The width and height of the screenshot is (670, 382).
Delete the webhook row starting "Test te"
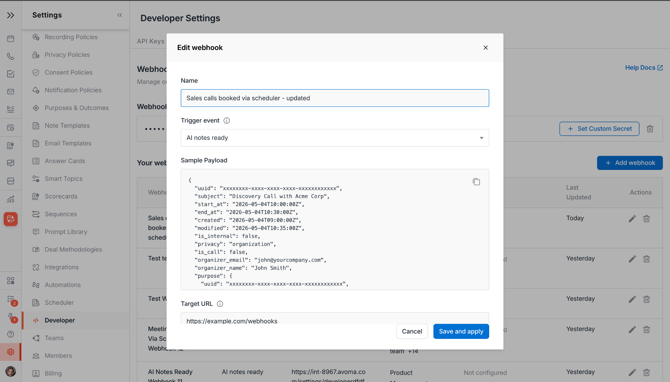[646, 259]
